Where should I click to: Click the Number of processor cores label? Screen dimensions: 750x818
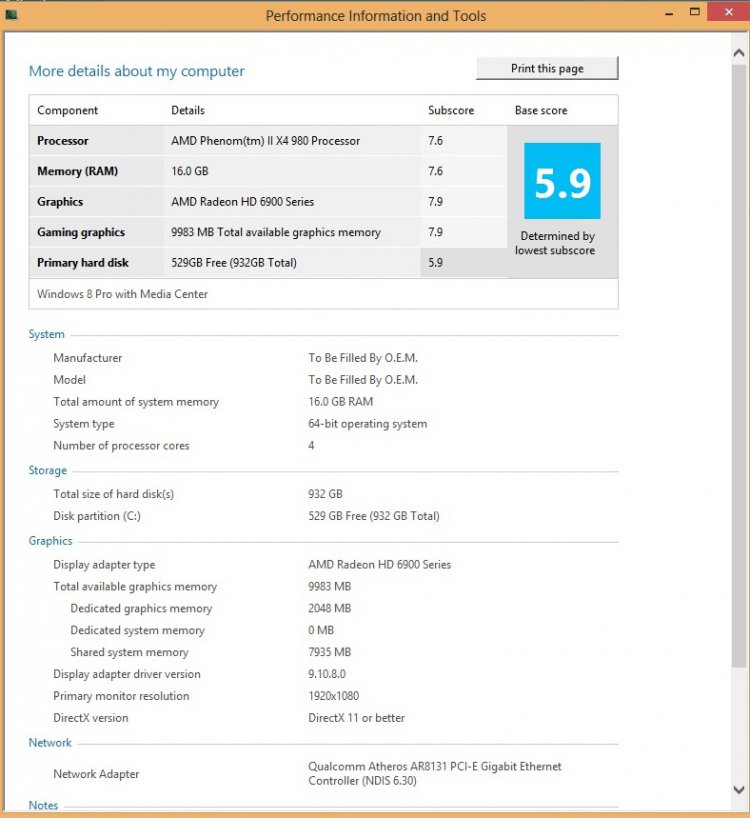(x=121, y=446)
